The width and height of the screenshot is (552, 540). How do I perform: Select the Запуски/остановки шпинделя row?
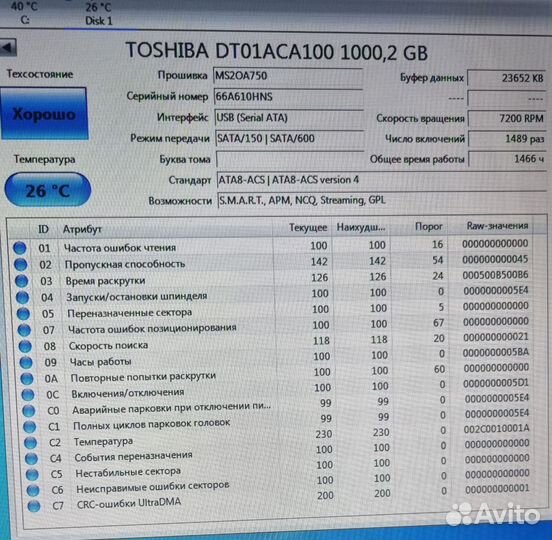click(273, 295)
